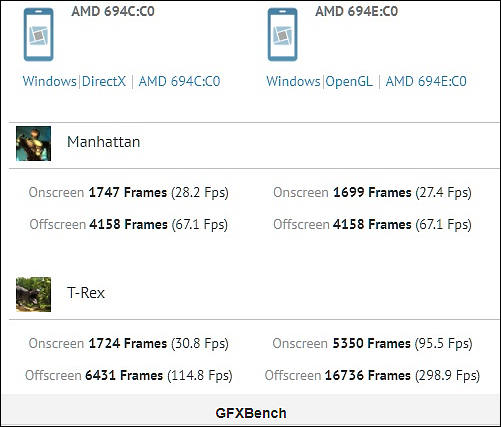Click the AMD 694E:C0 device phone icon

282,35
